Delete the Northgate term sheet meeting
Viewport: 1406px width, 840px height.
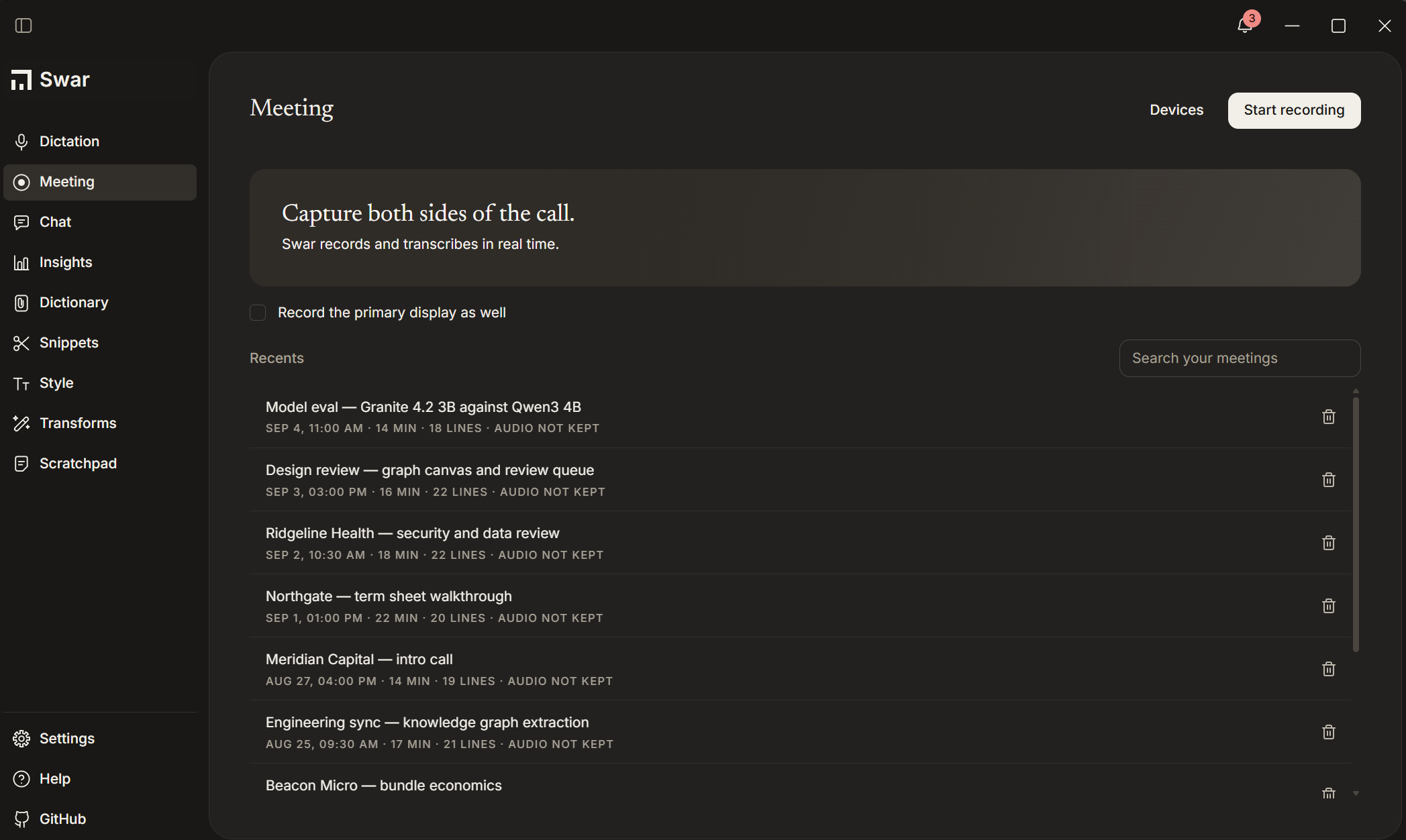tap(1328, 606)
